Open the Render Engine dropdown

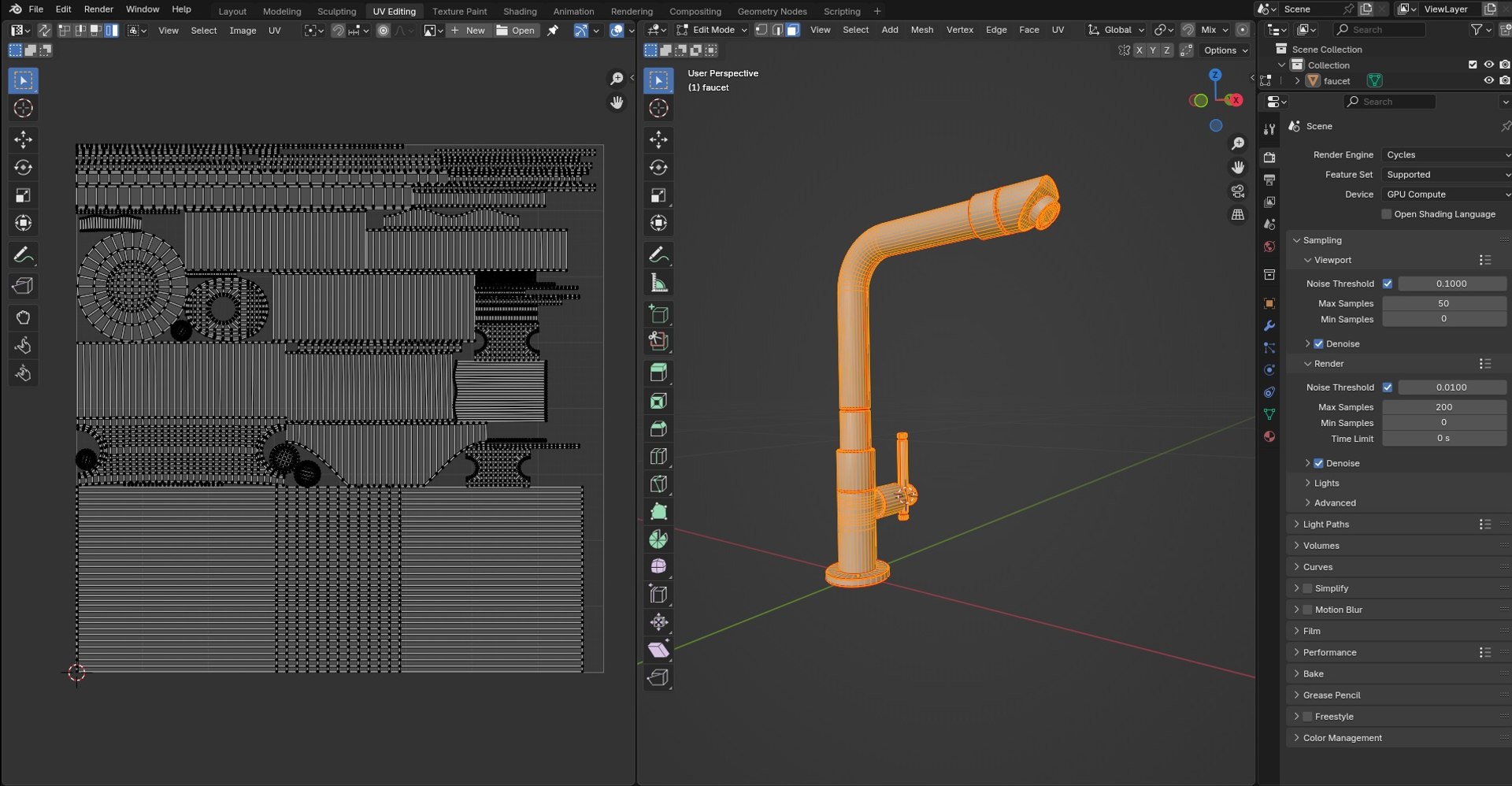click(1446, 155)
